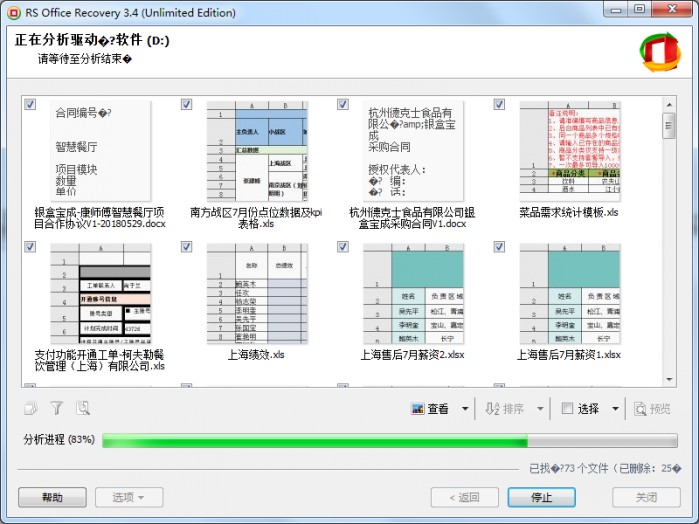Click the scrollbar down arrow

pos(669,380)
